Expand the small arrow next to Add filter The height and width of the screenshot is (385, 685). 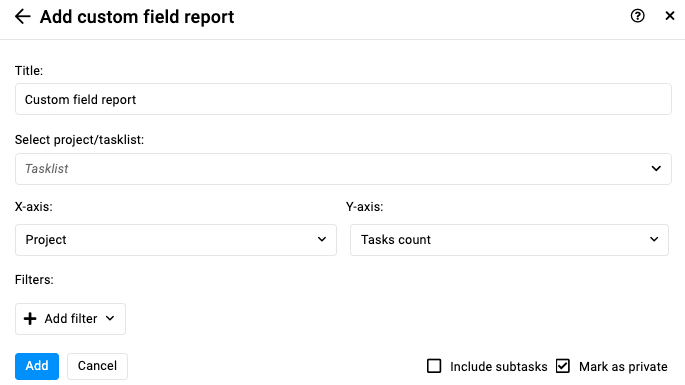(x=110, y=319)
